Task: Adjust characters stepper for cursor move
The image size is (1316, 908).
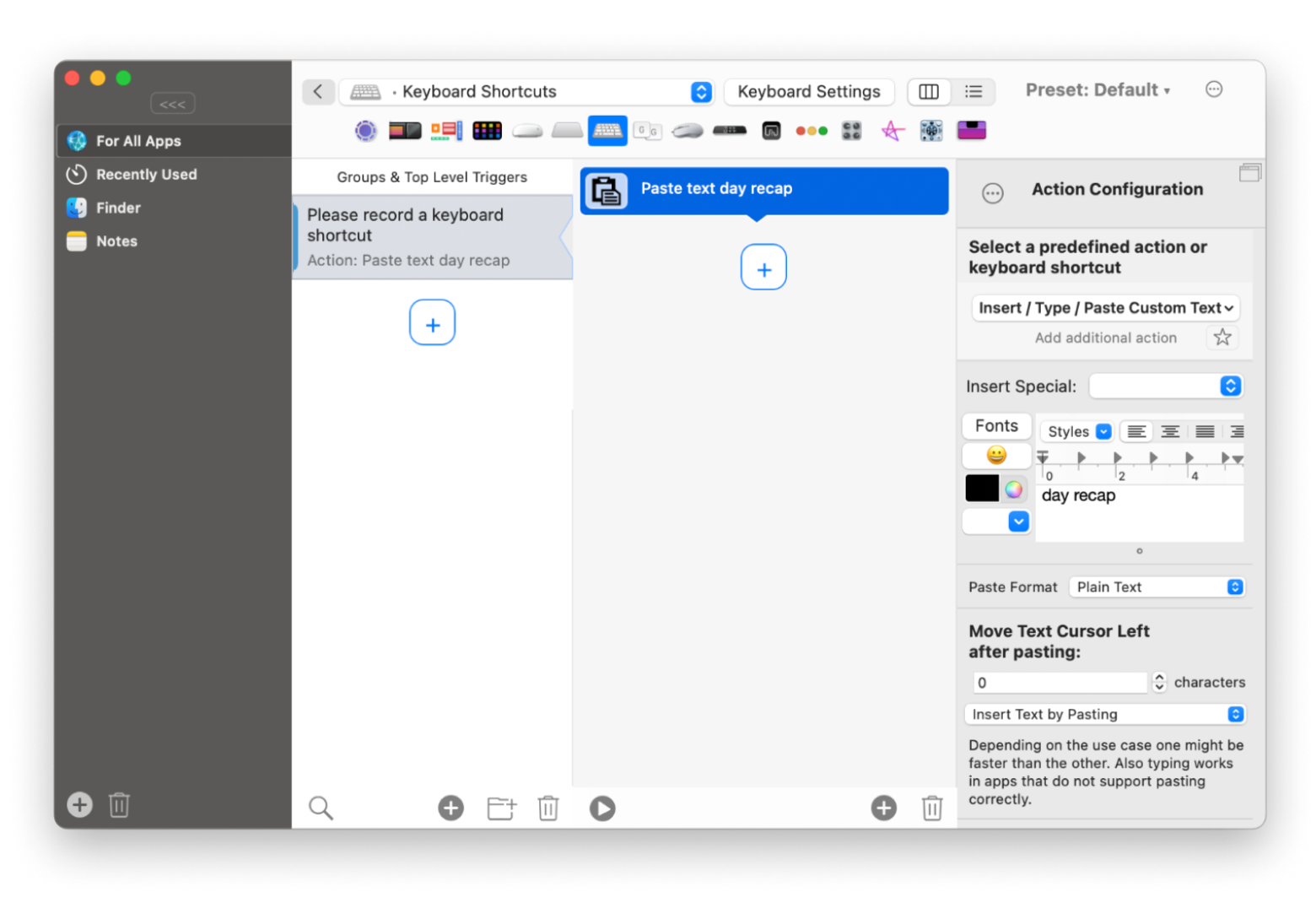Action: pos(1159,682)
